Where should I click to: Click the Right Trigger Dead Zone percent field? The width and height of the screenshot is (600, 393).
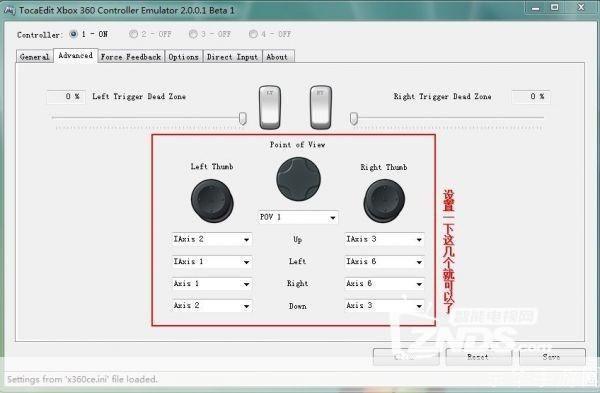click(x=531, y=97)
